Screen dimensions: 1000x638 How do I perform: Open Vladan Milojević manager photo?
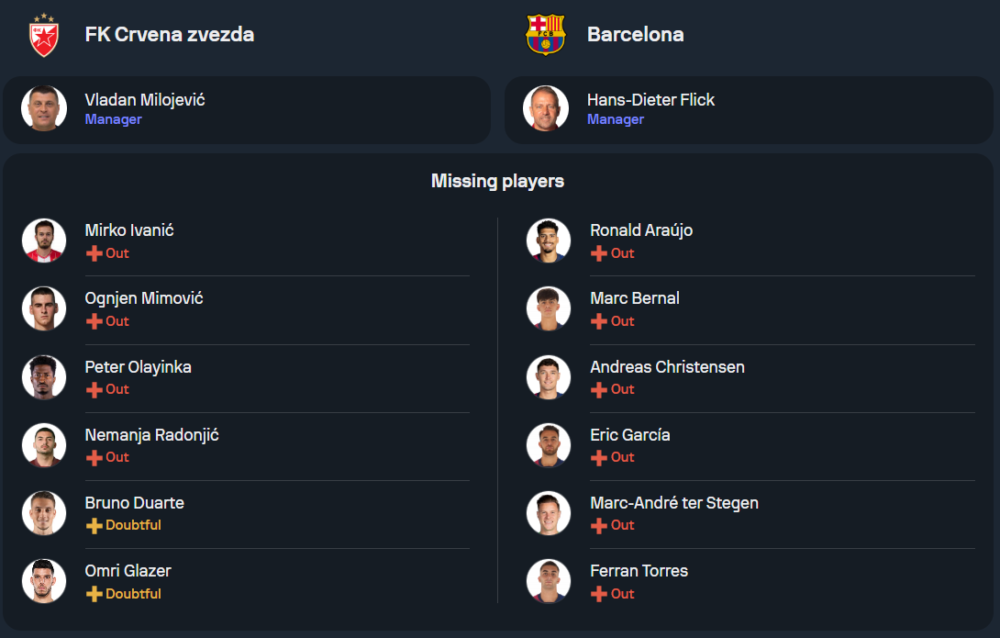coord(44,108)
